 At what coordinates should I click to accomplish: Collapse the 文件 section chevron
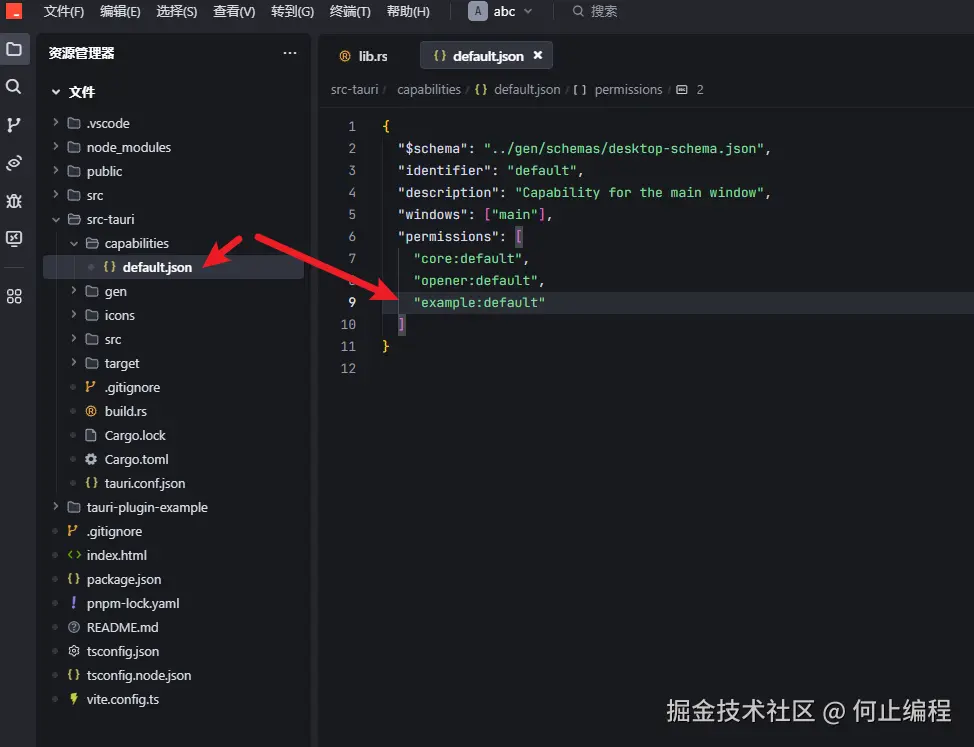click(56, 92)
